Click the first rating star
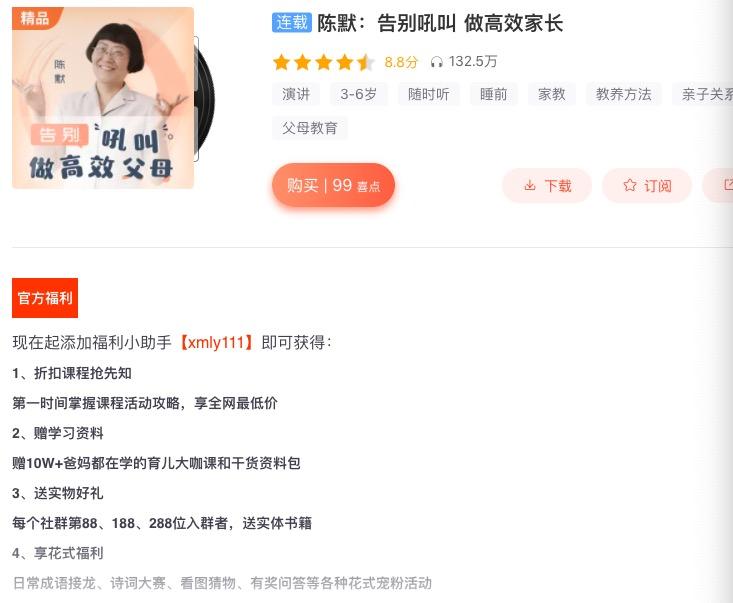The width and height of the screenshot is (733, 603). (281, 62)
